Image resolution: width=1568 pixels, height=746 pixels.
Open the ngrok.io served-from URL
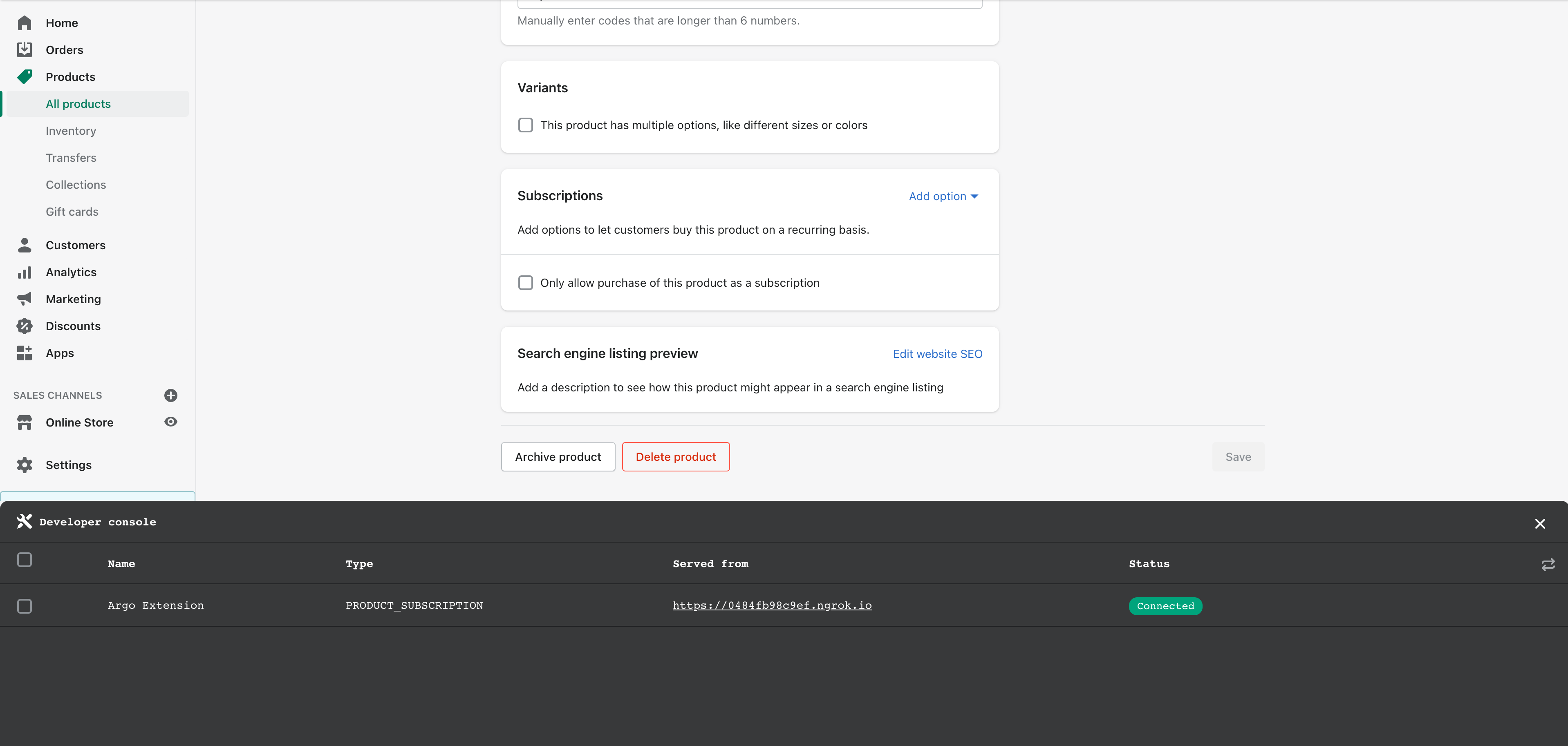(772, 605)
